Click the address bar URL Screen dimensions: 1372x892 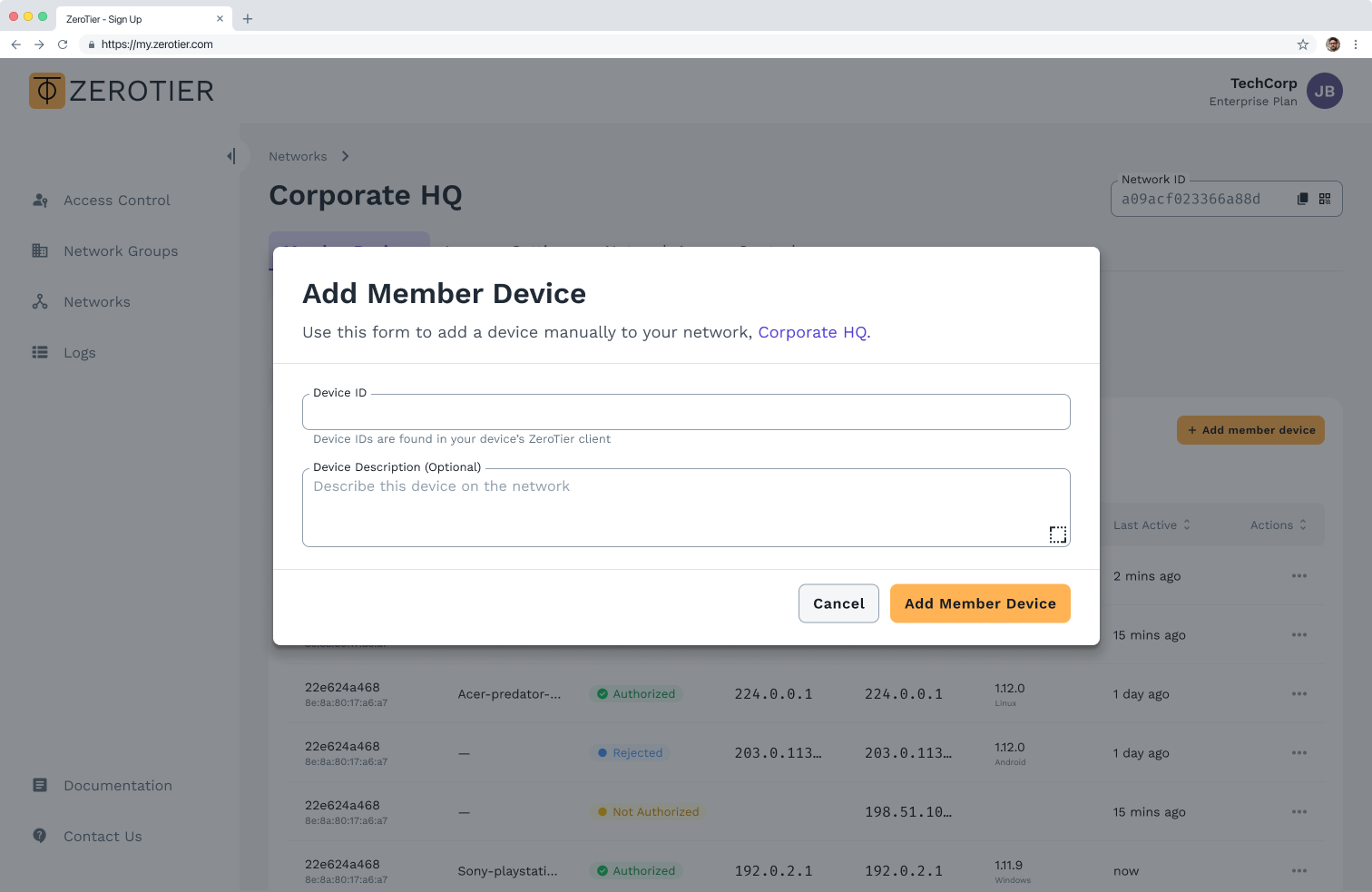[157, 44]
